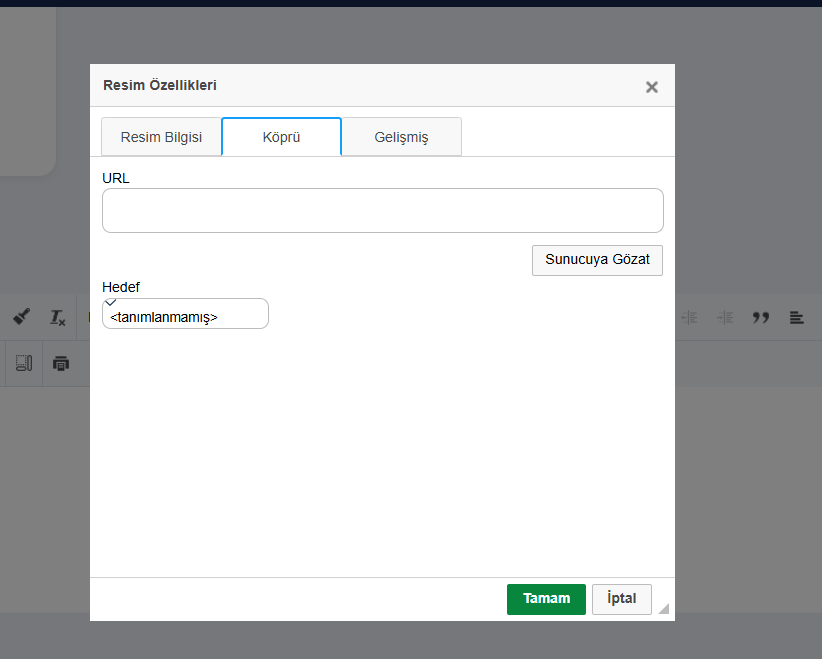822x659 pixels.
Task: Click the decrease indent icon
Action: point(689,317)
